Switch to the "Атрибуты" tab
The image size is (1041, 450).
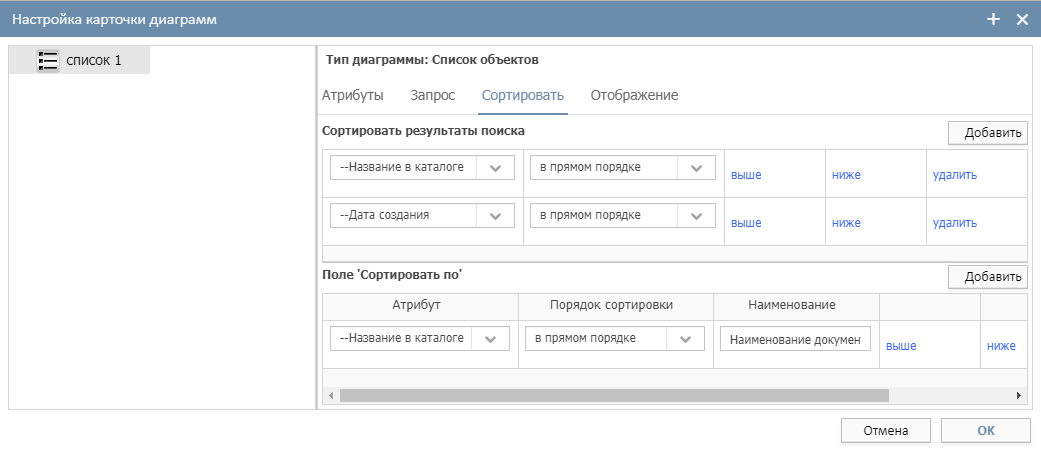(352, 95)
